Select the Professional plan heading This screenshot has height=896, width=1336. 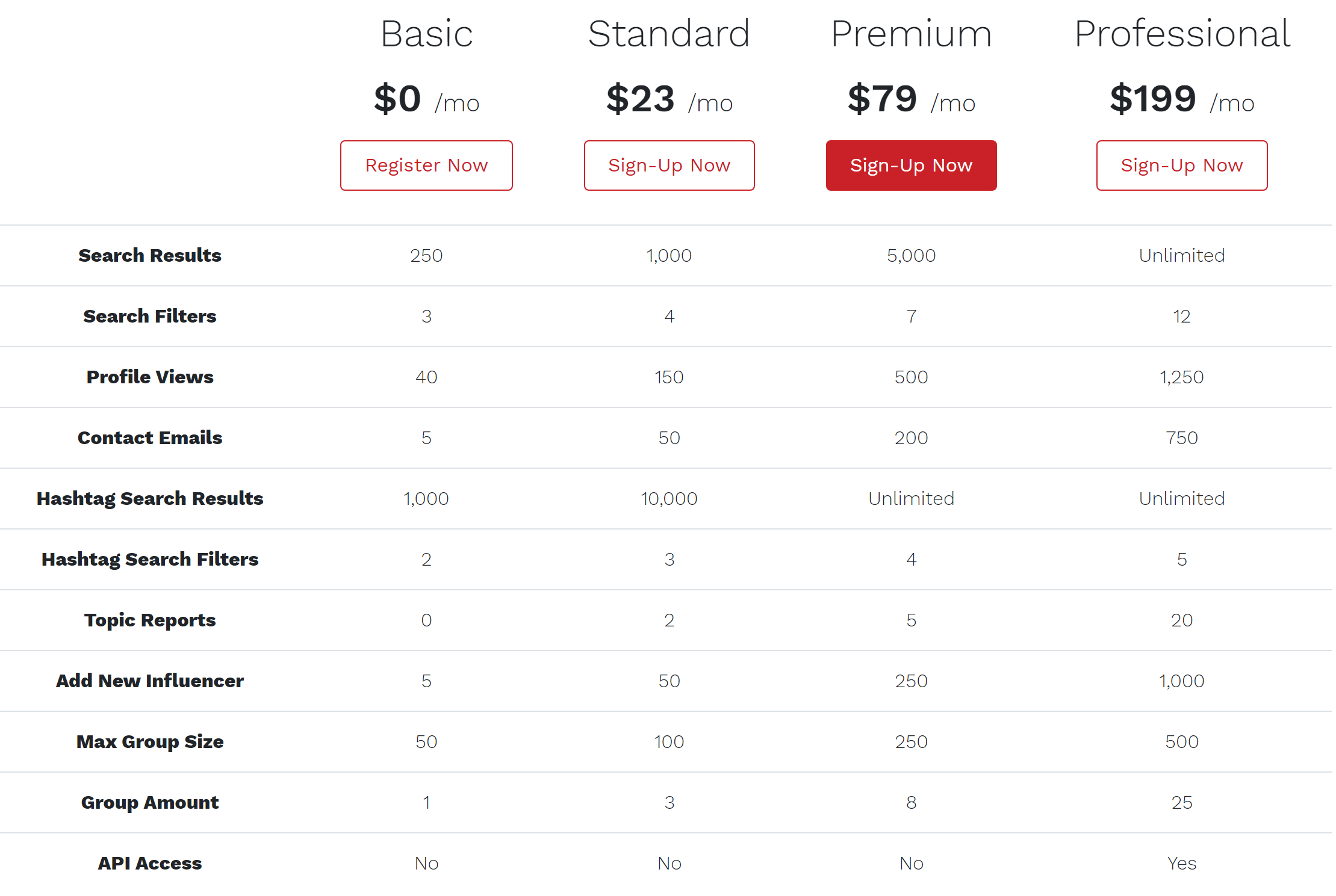pyautogui.click(x=1182, y=34)
